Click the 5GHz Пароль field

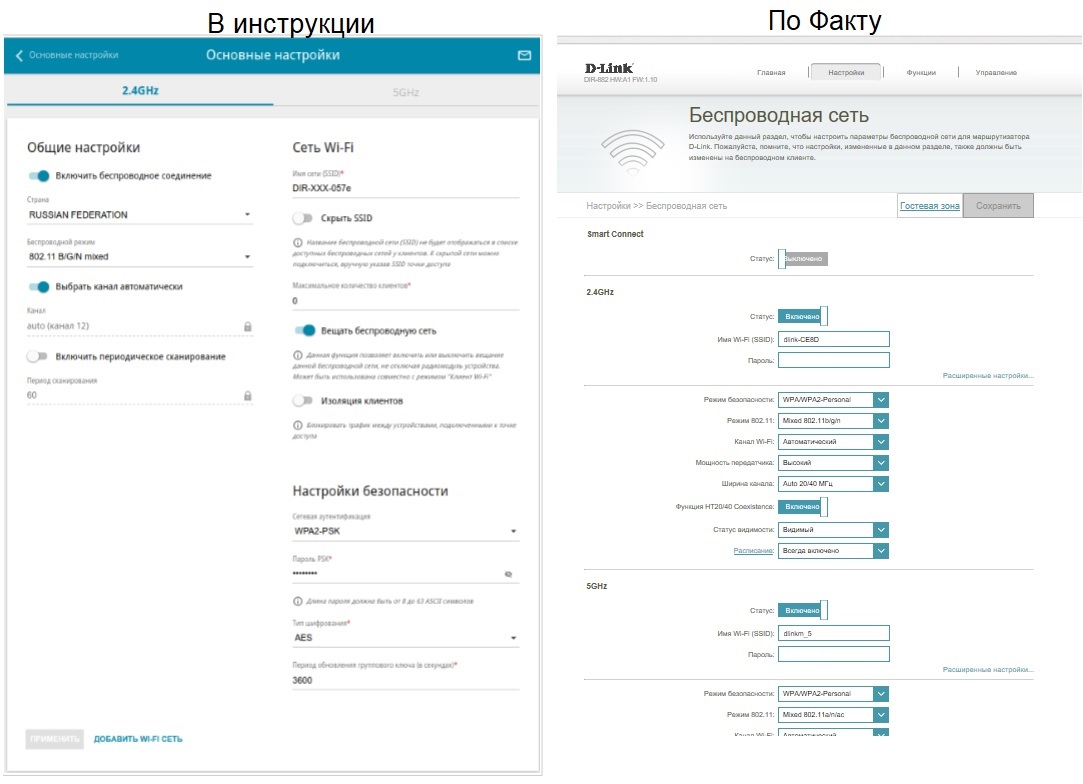(834, 654)
